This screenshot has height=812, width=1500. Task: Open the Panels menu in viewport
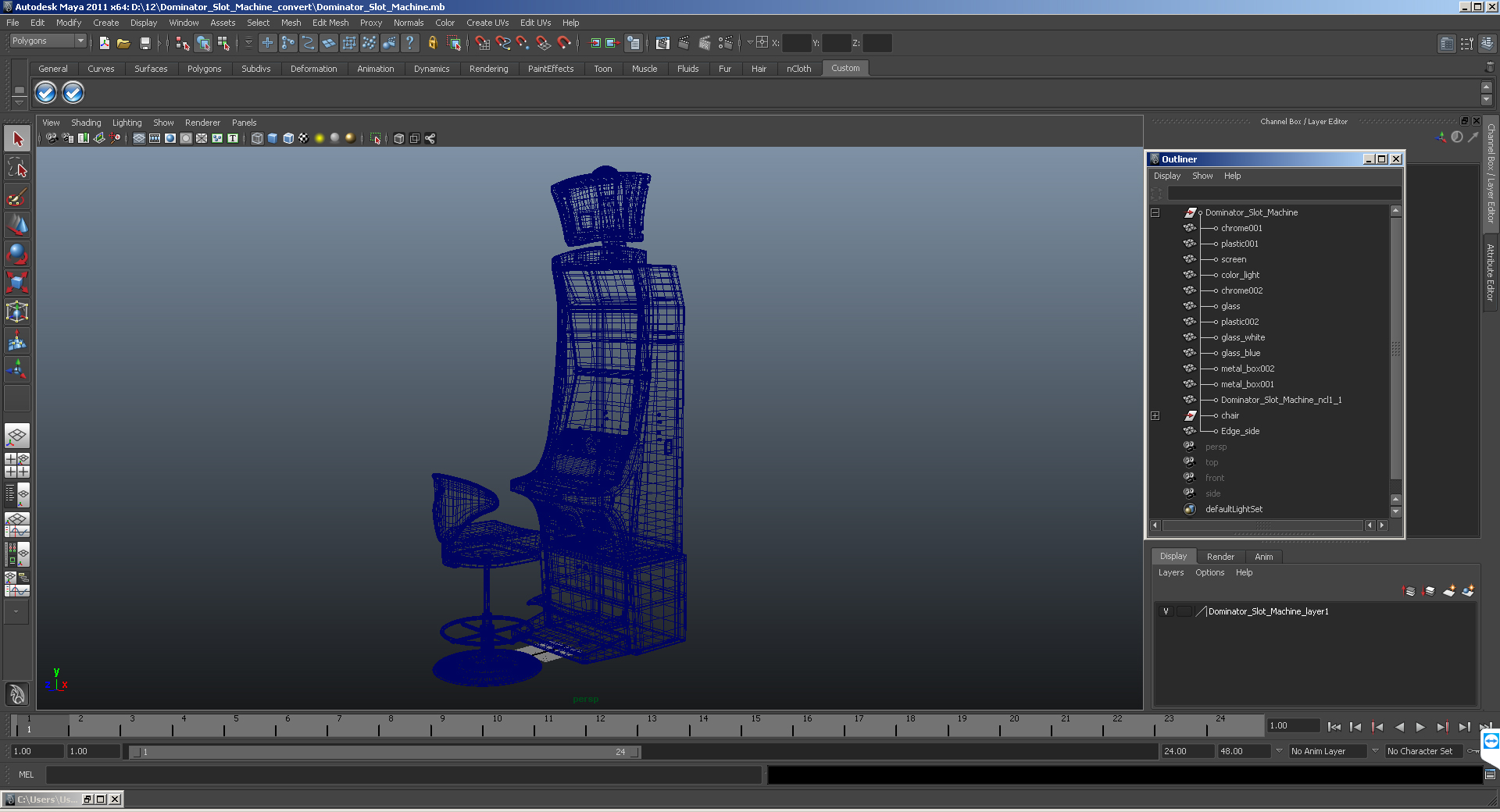pyautogui.click(x=244, y=123)
